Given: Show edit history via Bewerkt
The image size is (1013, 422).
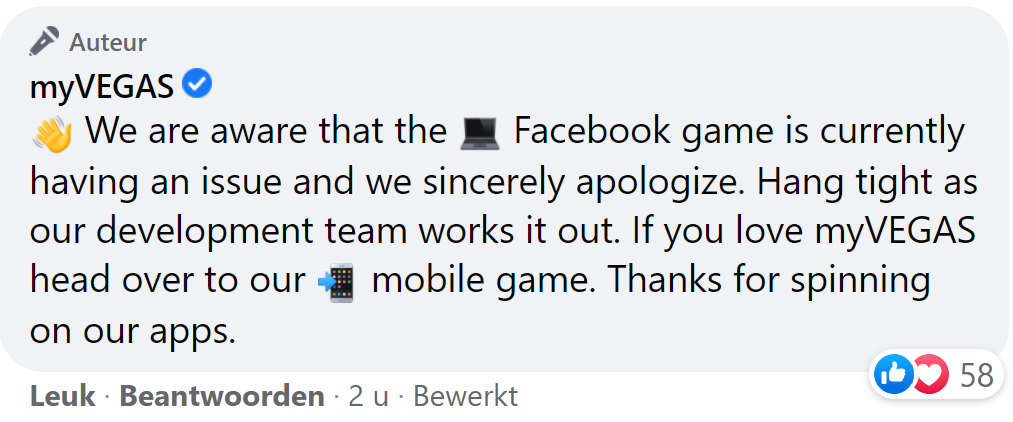Looking at the screenshot, I should [x=465, y=397].
